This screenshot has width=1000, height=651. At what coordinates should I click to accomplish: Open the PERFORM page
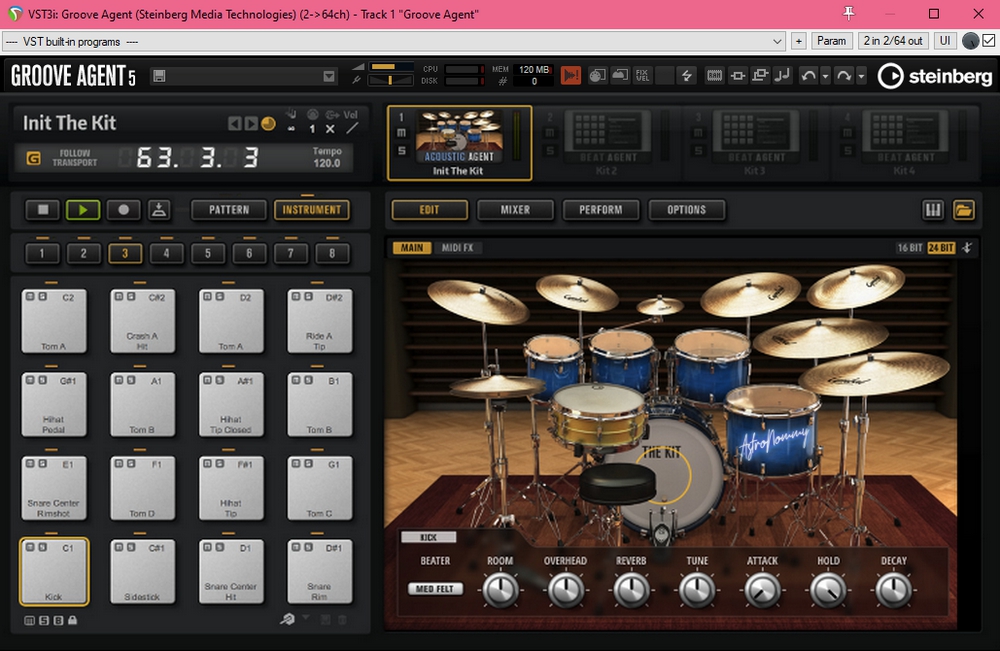pos(601,210)
